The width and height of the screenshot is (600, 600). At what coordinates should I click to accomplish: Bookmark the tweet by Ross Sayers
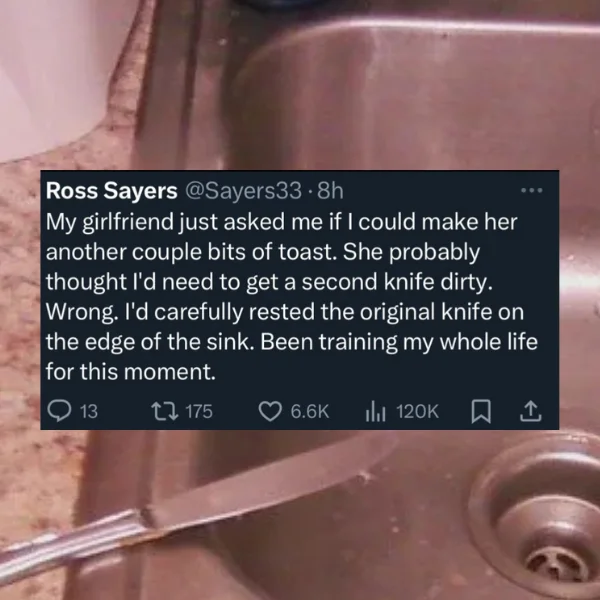pyautogui.click(x=481, y=411)
